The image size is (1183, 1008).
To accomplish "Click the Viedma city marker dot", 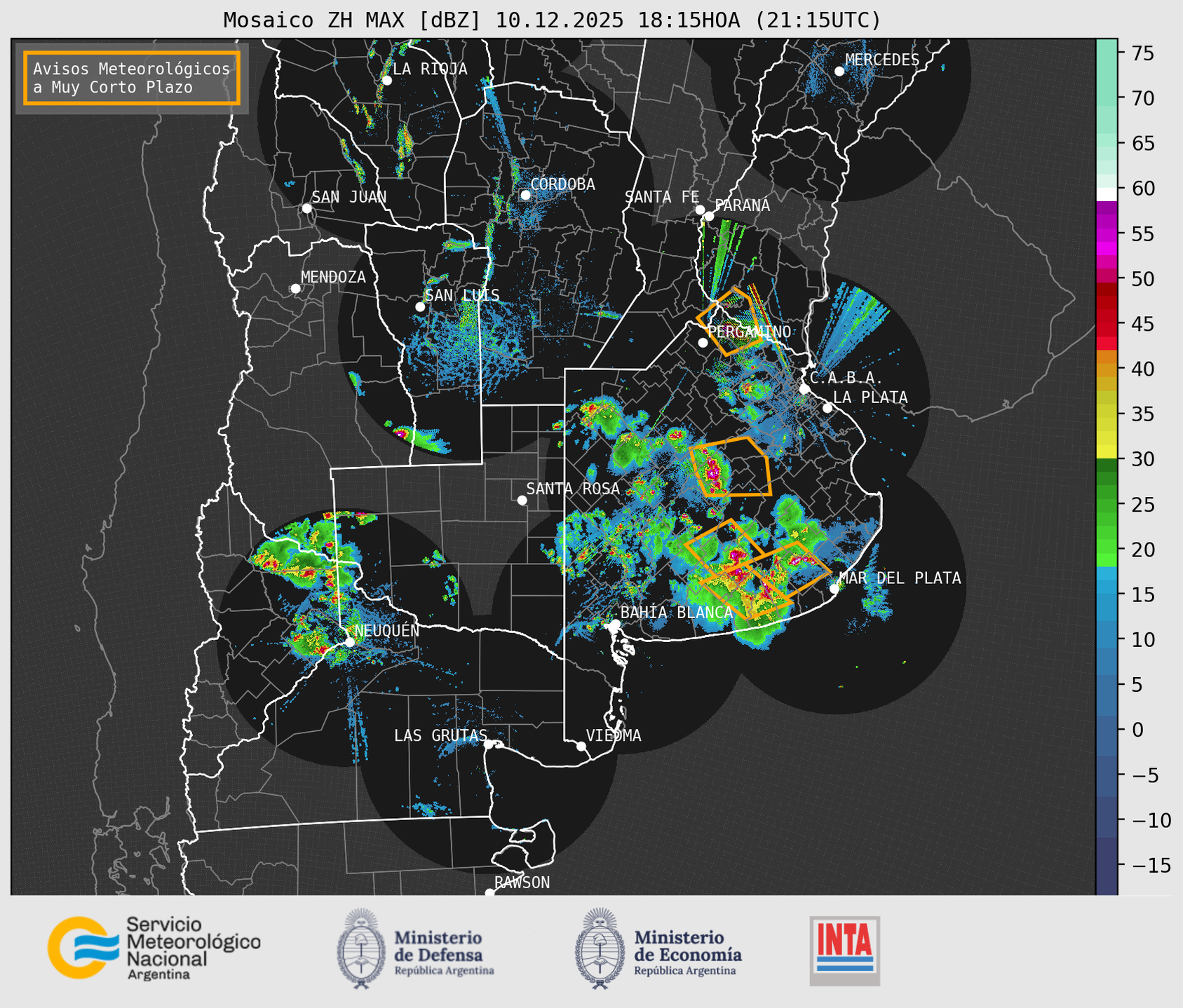I will click(x=581, y=747).
